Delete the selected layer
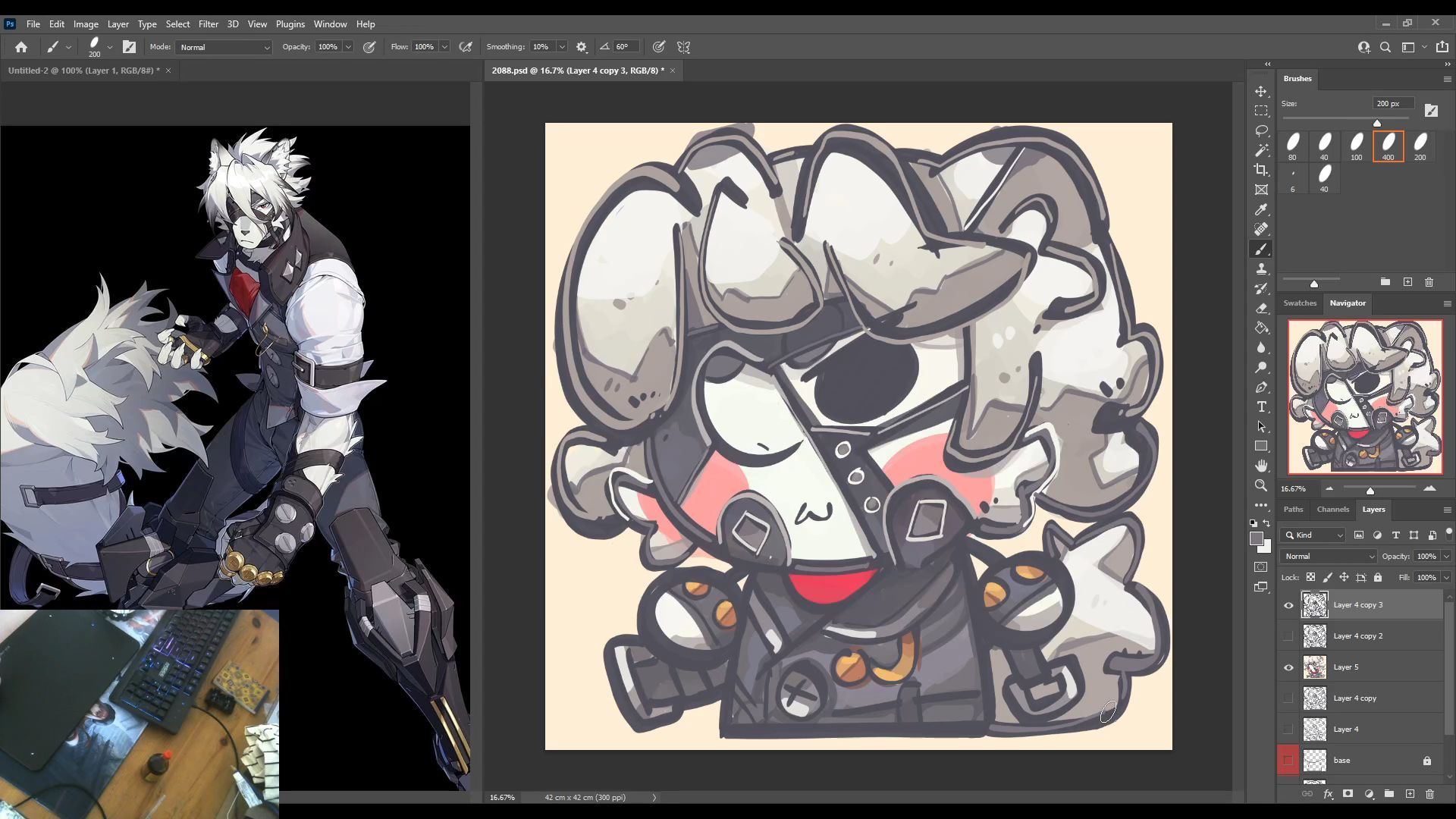 (1430, 794)
